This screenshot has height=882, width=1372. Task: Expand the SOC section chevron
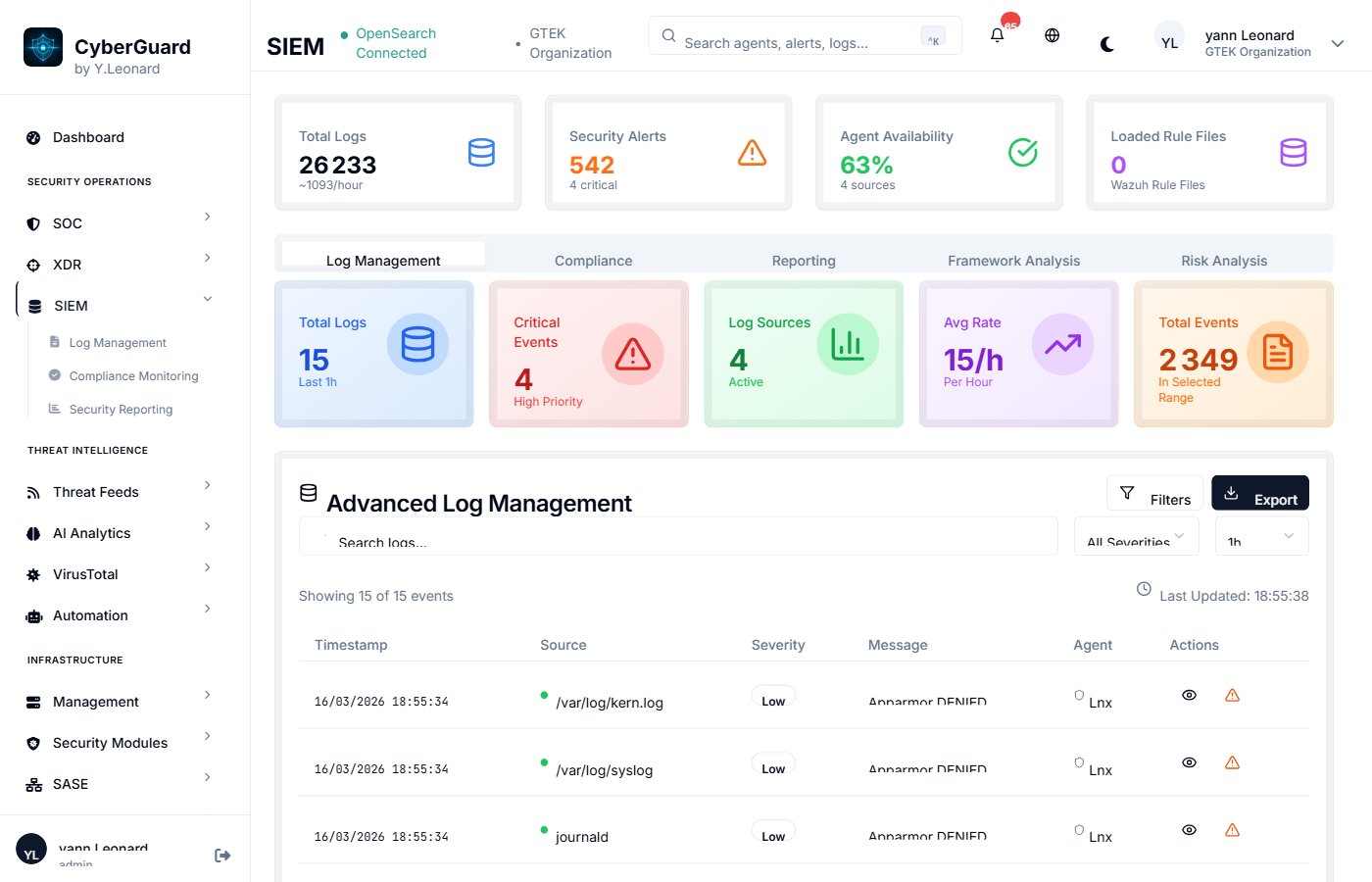pyautogui.click(x=207, y=217)
